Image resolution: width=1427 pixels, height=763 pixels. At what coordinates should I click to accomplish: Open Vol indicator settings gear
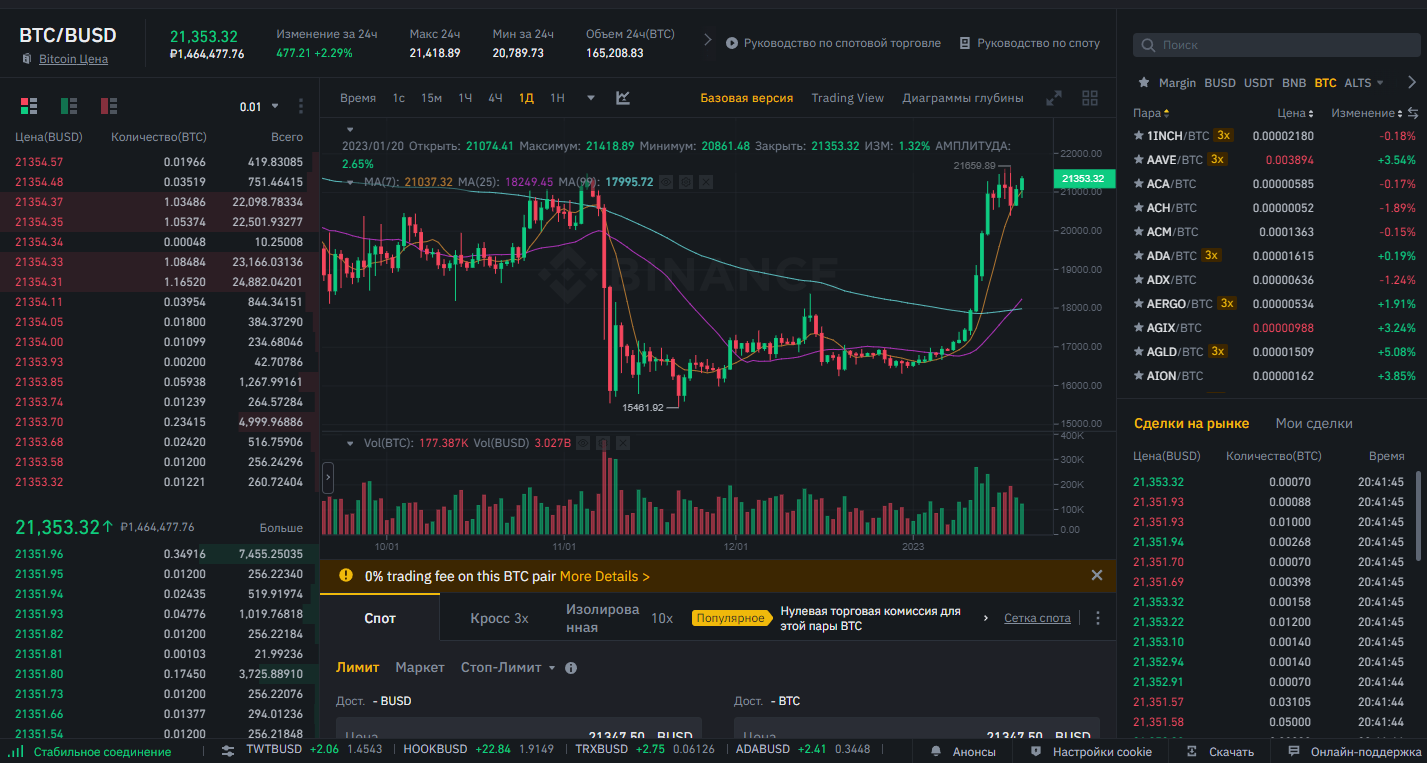pyautogui.click(x=603, y=443)
